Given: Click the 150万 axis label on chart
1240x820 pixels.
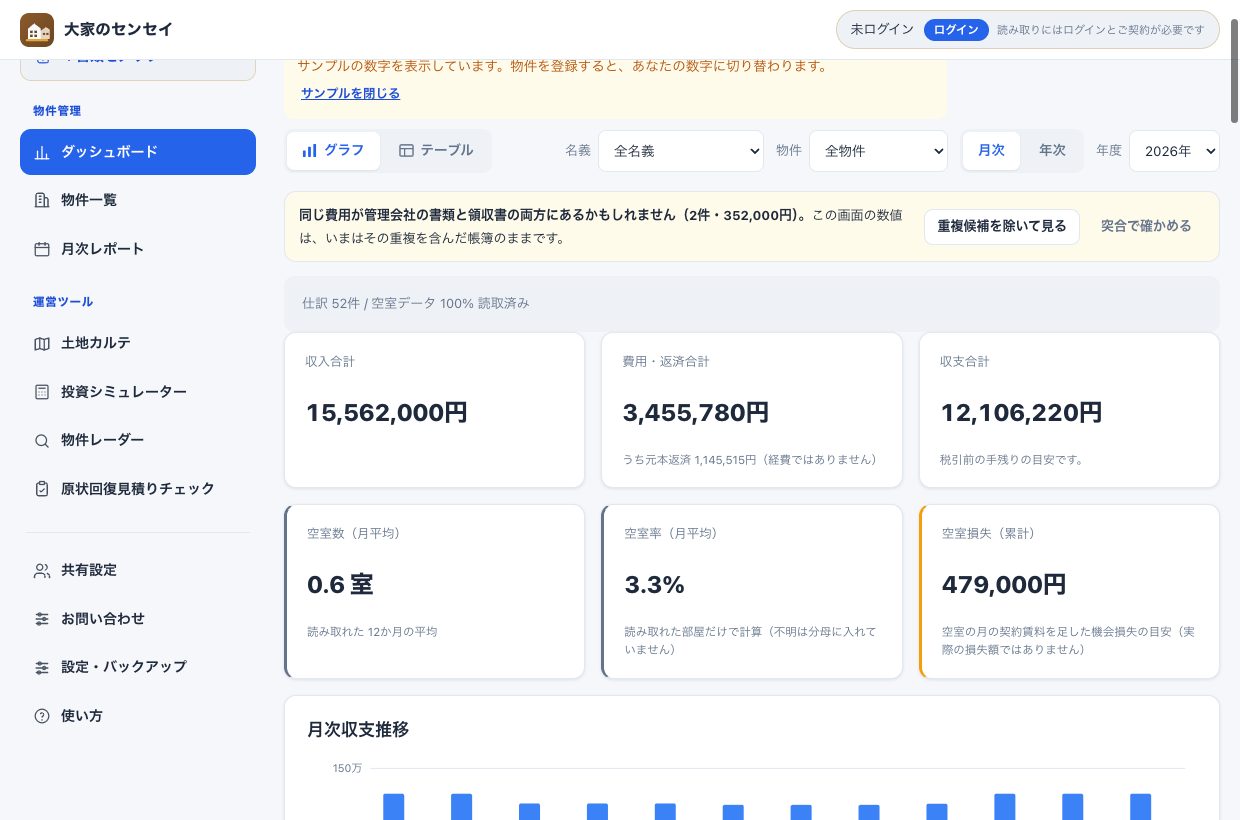Looking at the screenshot, I should (x=347, y=768).
